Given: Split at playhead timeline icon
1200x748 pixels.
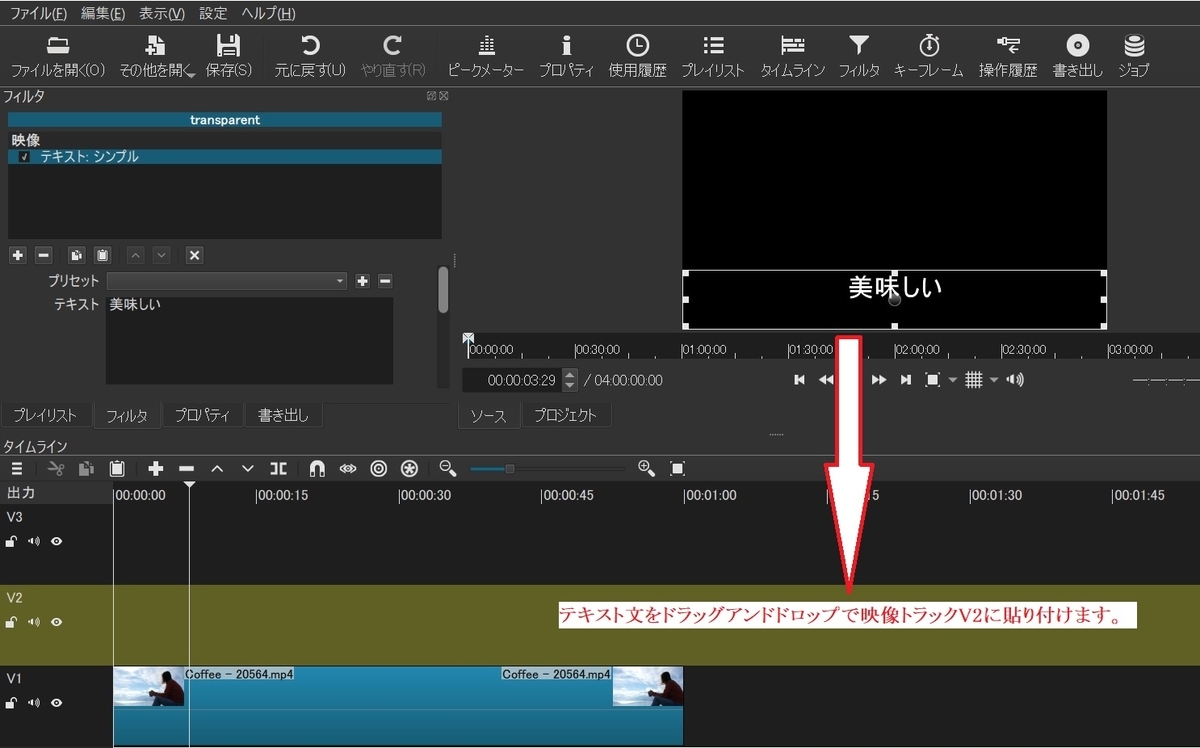Looking at the screenshot, I should [x=278, y=468].
